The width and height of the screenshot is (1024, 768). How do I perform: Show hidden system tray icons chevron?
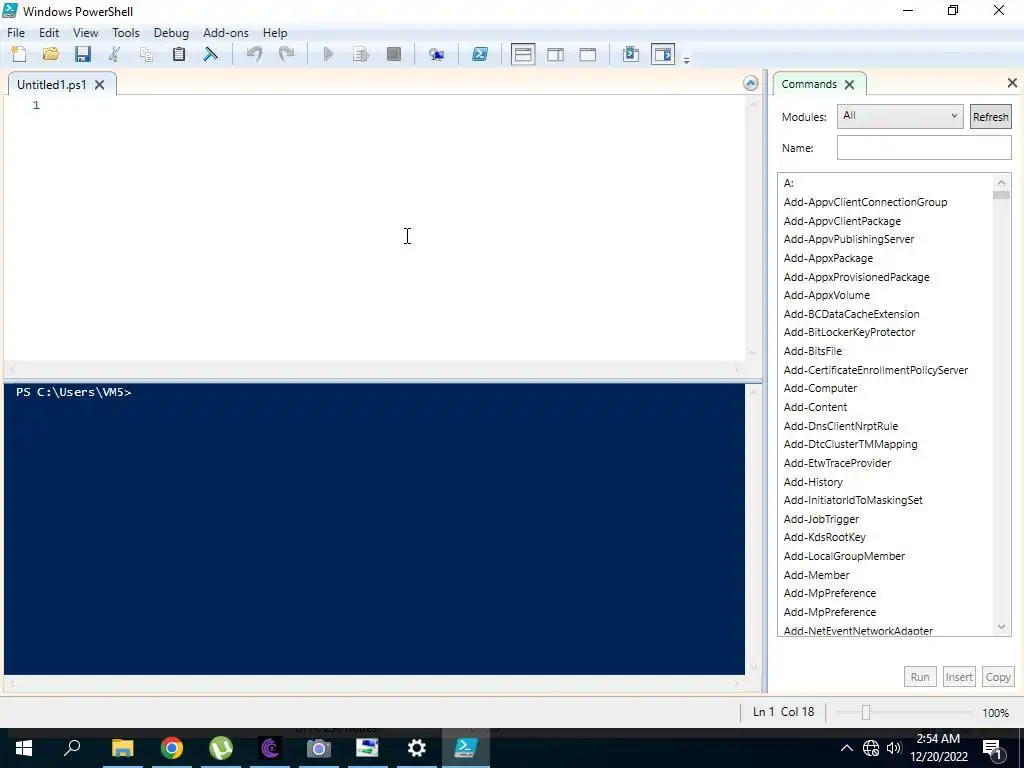coord(846,748)
